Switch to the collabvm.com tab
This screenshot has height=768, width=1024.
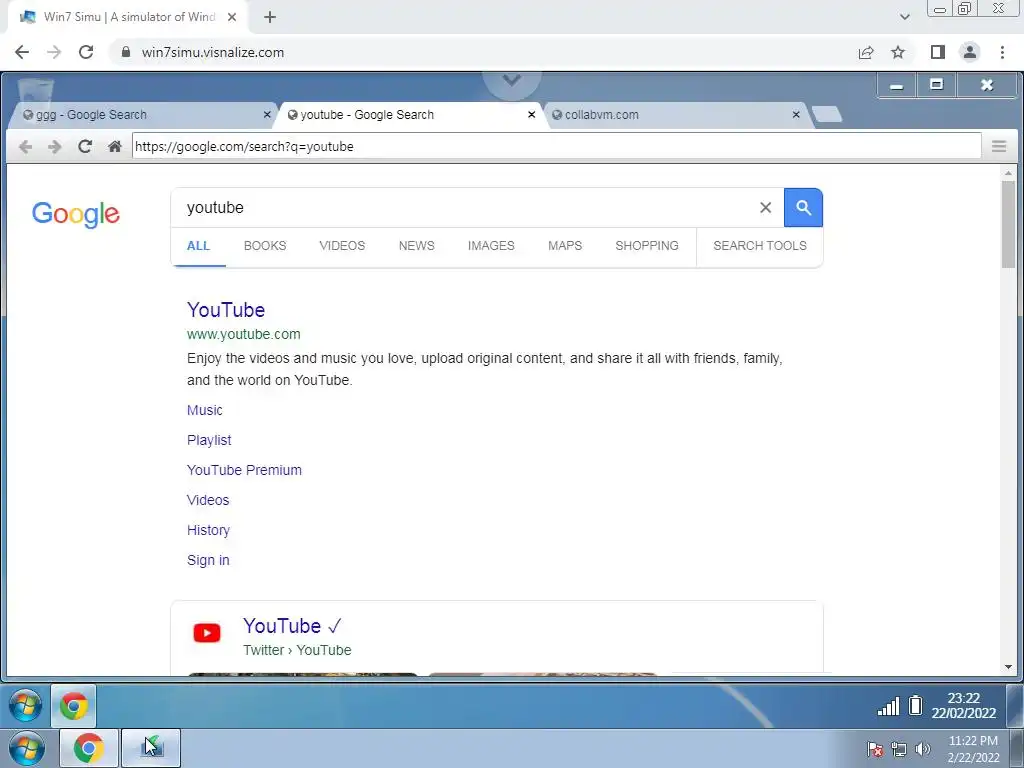(x=676, y=115)
